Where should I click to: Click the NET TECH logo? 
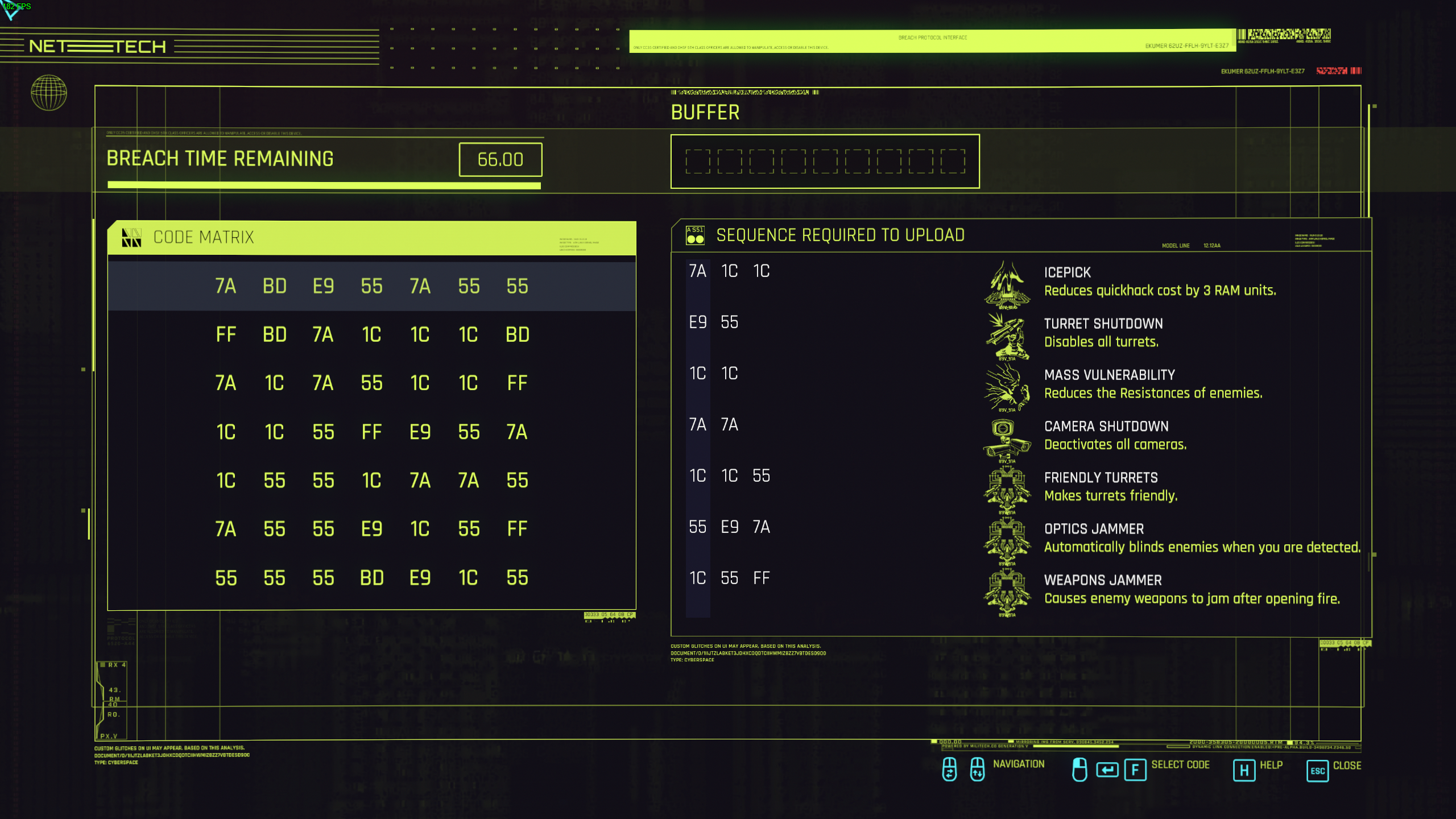tap(97, 47)
